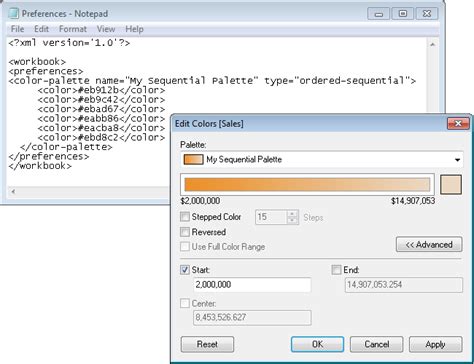Screen dimensions: 474x364
Task: Open the File menu in Notepad
Action: click(17, 29)
